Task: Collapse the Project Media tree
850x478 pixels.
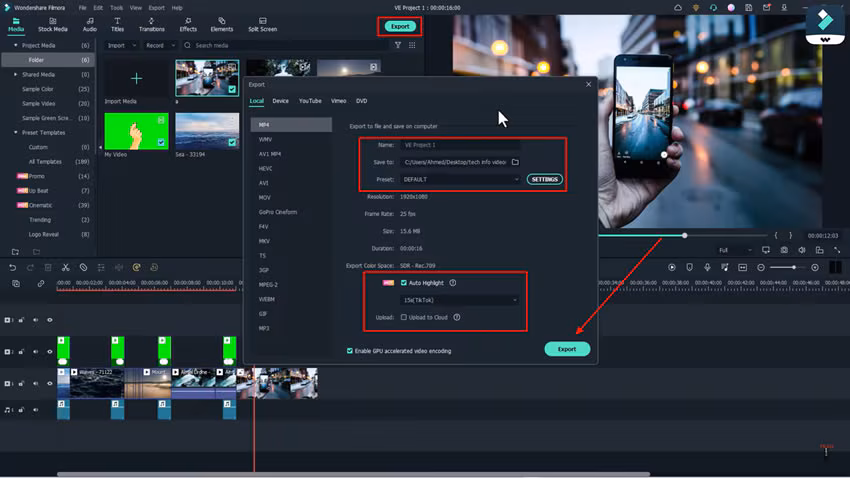Action: (x=15, y=46)
